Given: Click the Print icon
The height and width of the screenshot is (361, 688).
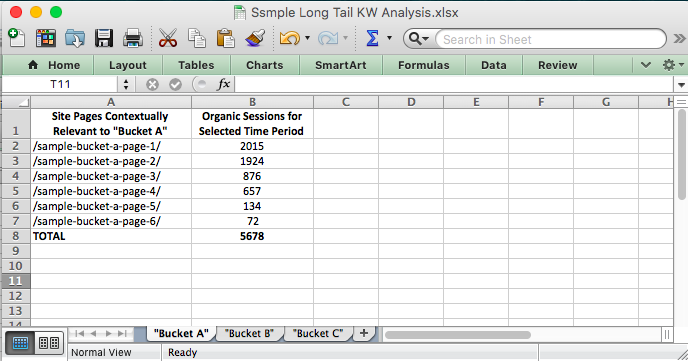Looking at the screenshot, I should tap(133, 39).
